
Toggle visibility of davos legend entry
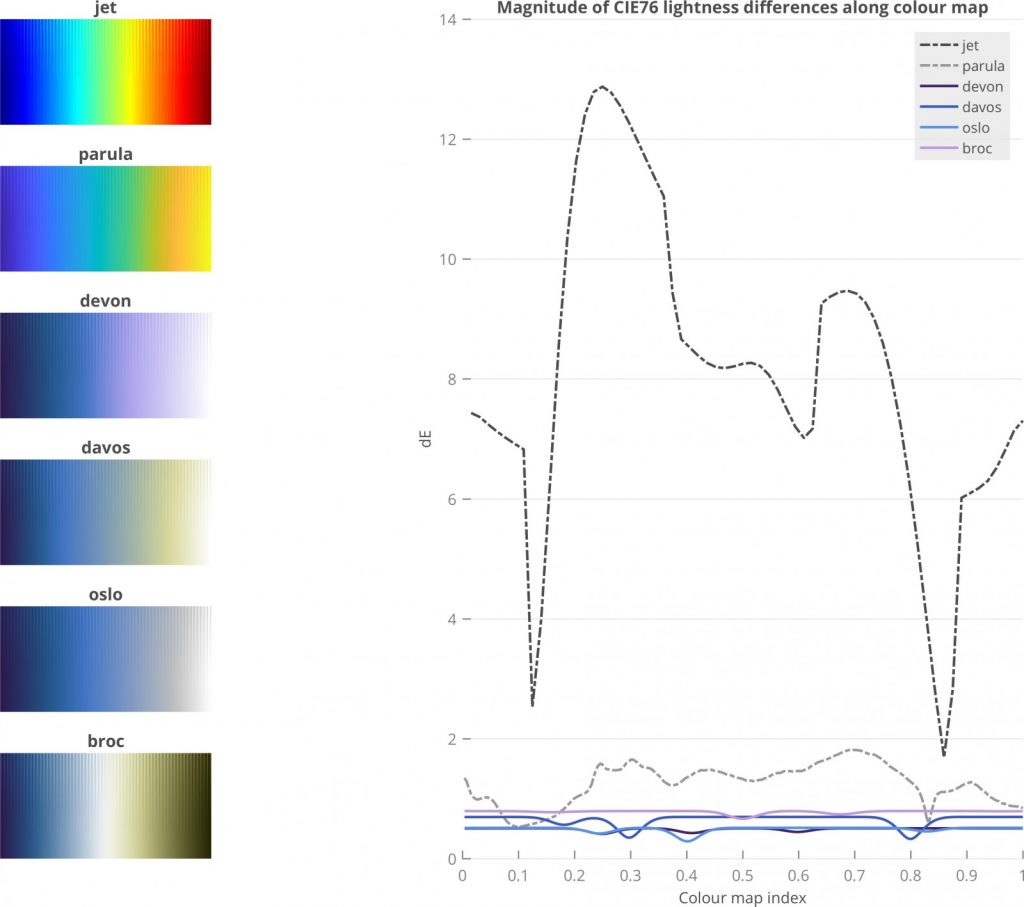coord(980,107)
